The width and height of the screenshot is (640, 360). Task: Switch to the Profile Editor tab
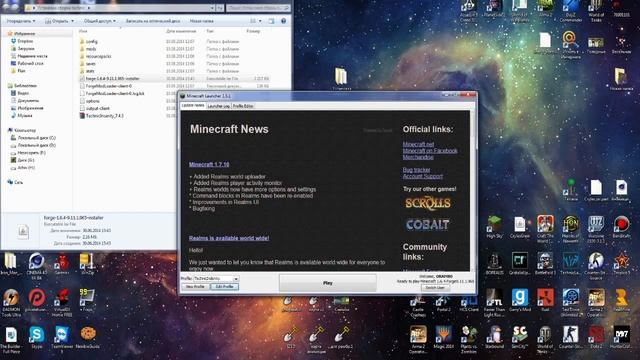243,106
